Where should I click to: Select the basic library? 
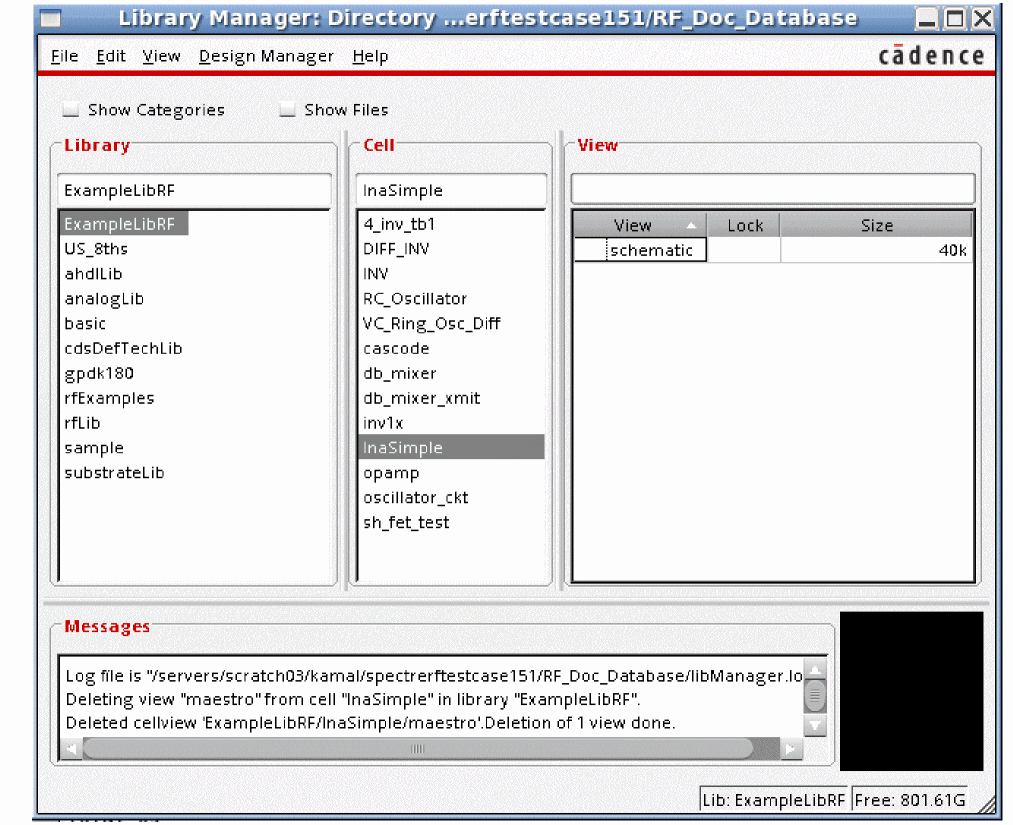pos(85,324)
